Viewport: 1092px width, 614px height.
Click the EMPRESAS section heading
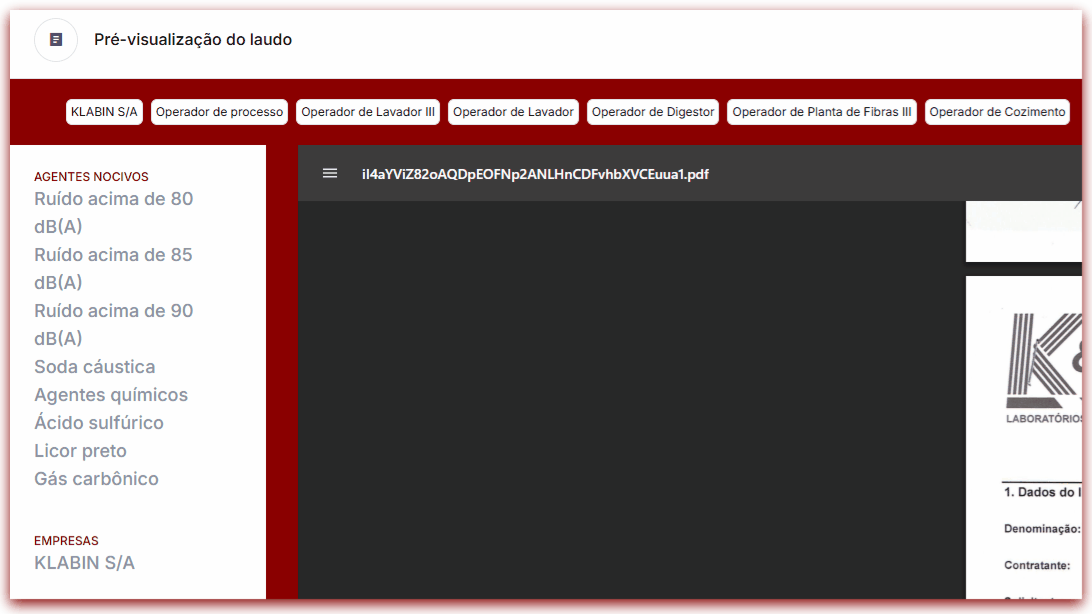click(66, 541)
